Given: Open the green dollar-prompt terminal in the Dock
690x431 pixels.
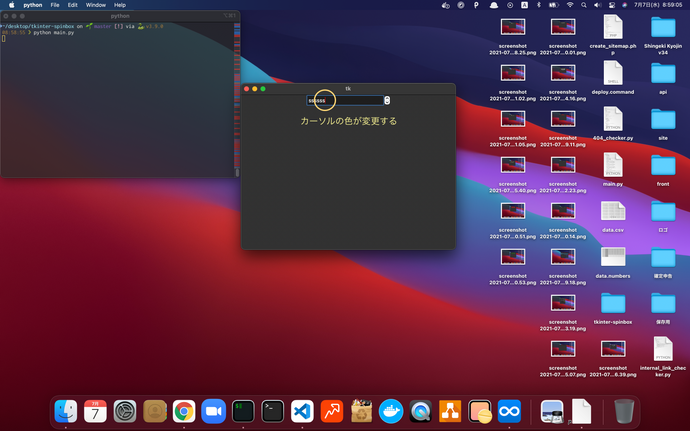Looking at the screenshot, I should pyautogui.click(x=243, y=411).
